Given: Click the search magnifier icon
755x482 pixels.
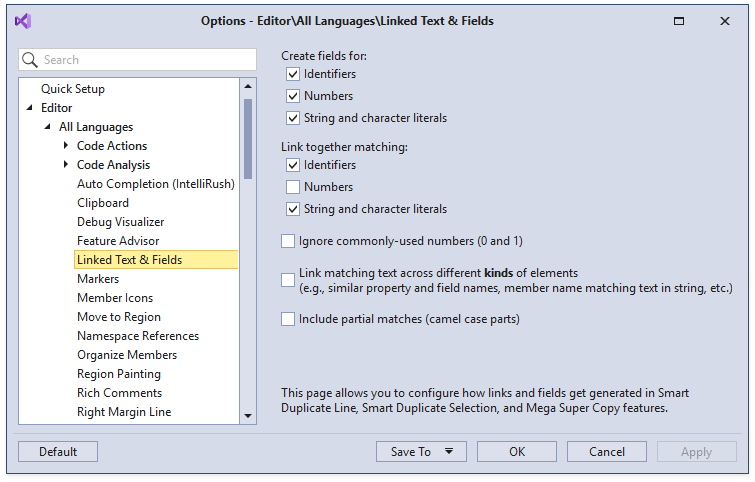Looking at the screenshot, I should point(30,60).
